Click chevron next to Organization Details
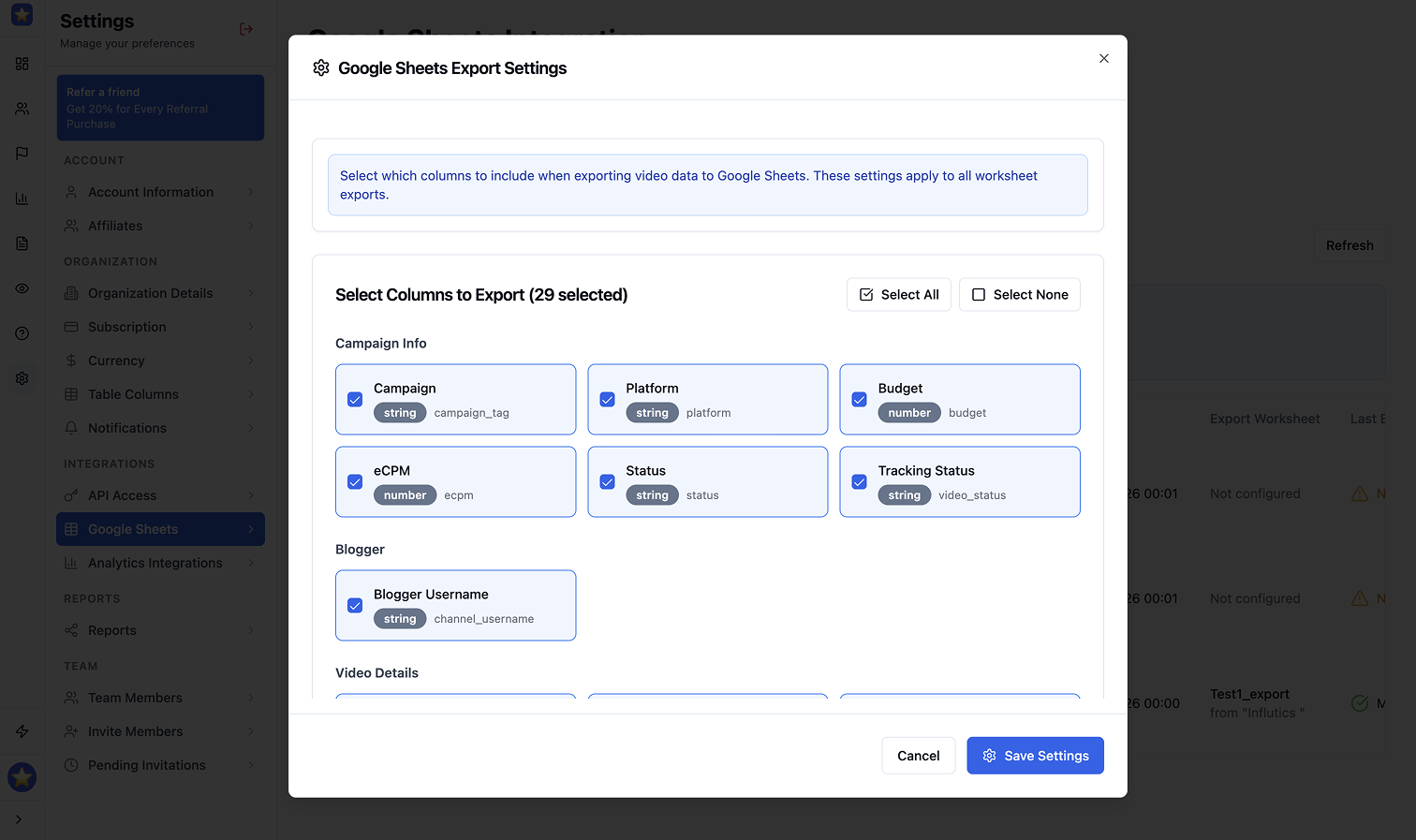 251,293
